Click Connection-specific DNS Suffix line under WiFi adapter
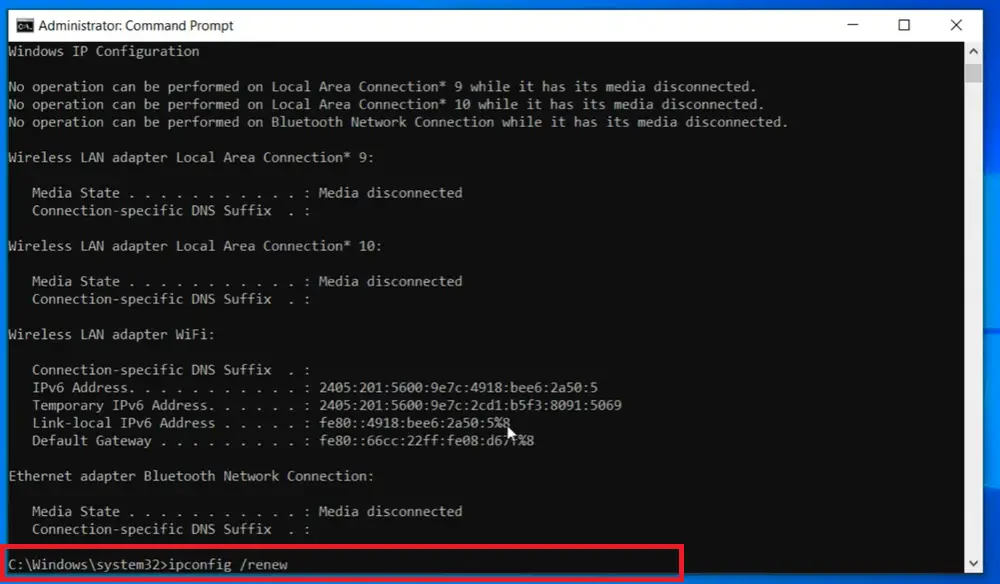 [171, 370]
